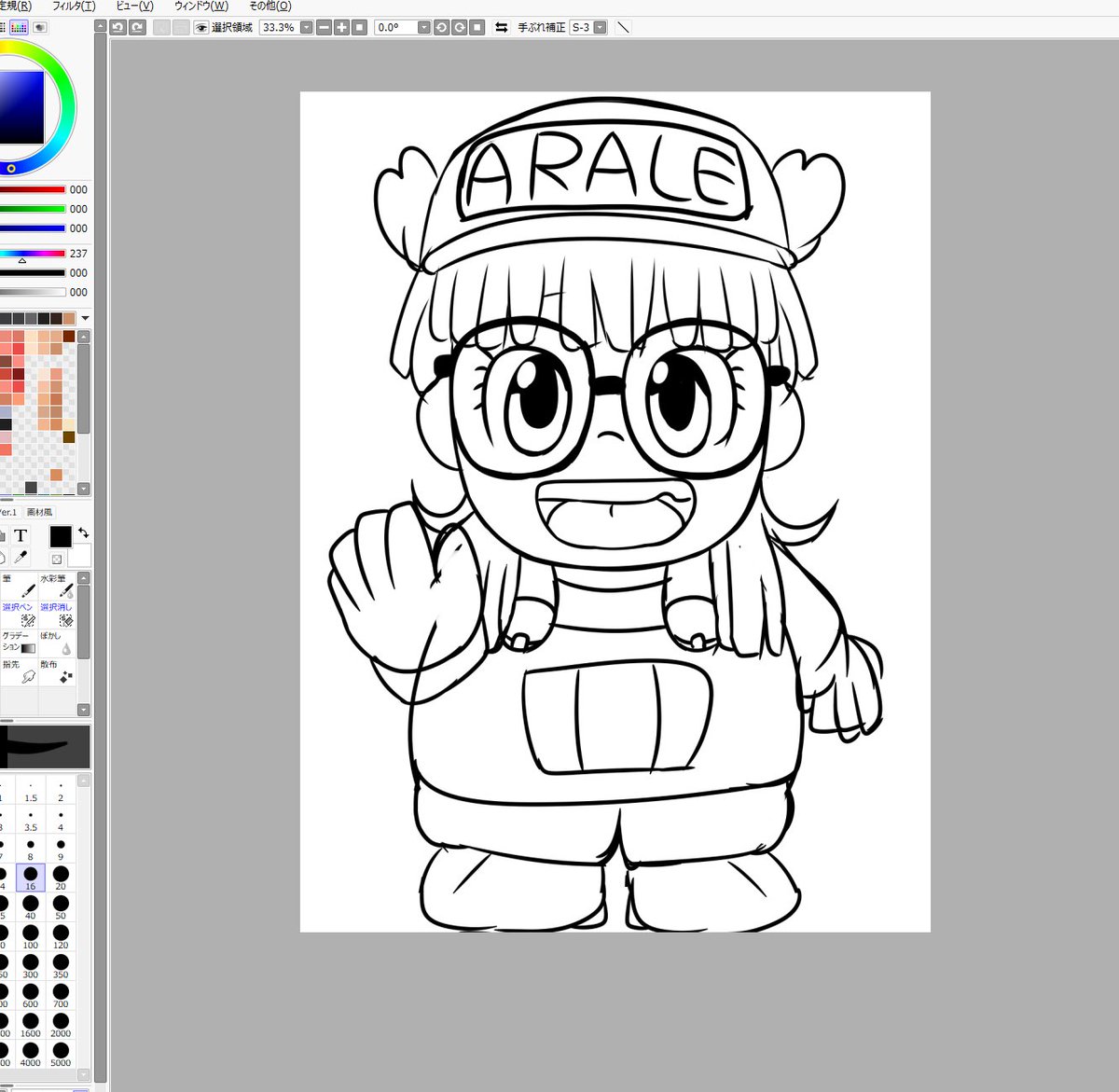Toggle the scratchpad panel icon beside swatches
Viewport: 1119px width, 1092px height.
(x=40, y=27)
